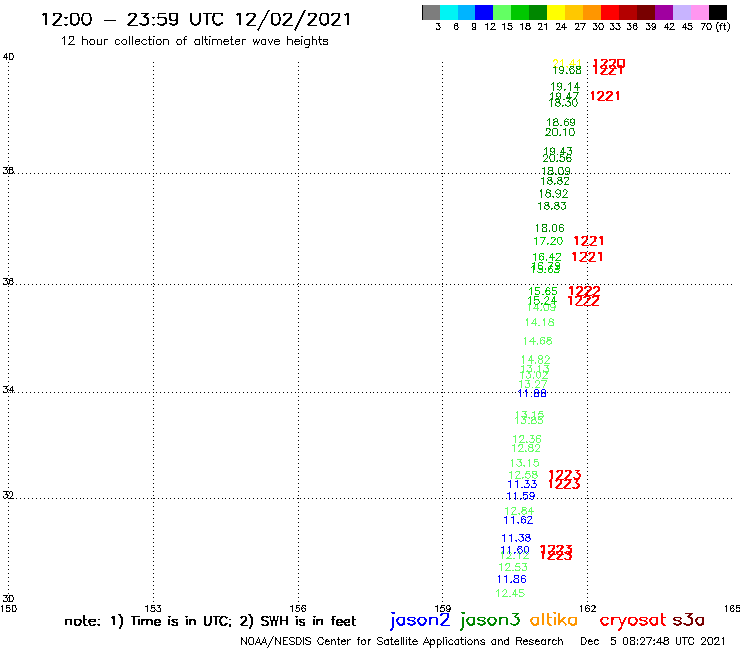Image resolution: width=740 pixels, height=650 pixels.
Task: Pick the purple swatch in the color scale
Action: (664, 12)
